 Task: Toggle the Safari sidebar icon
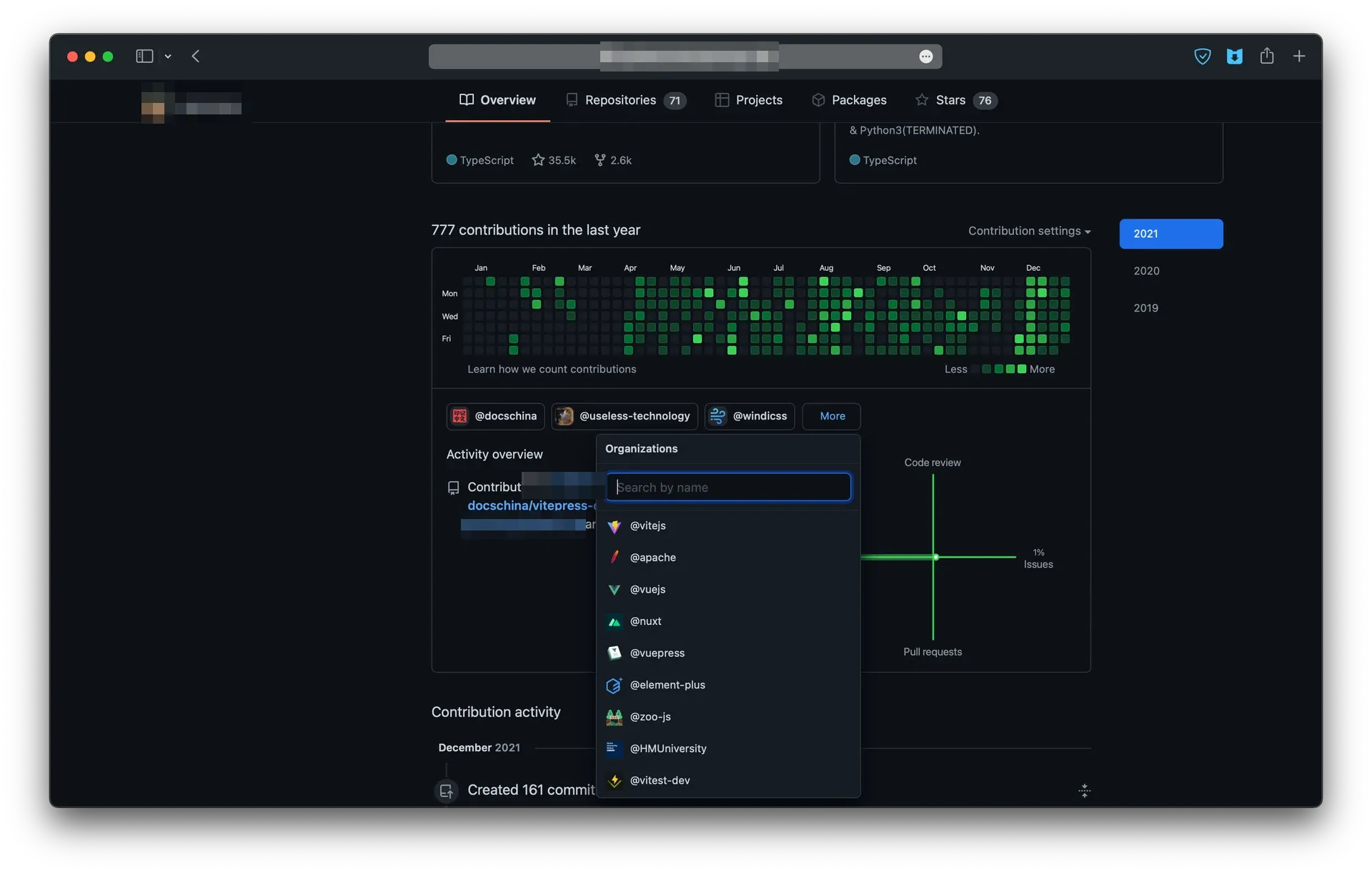coord(144,56)
